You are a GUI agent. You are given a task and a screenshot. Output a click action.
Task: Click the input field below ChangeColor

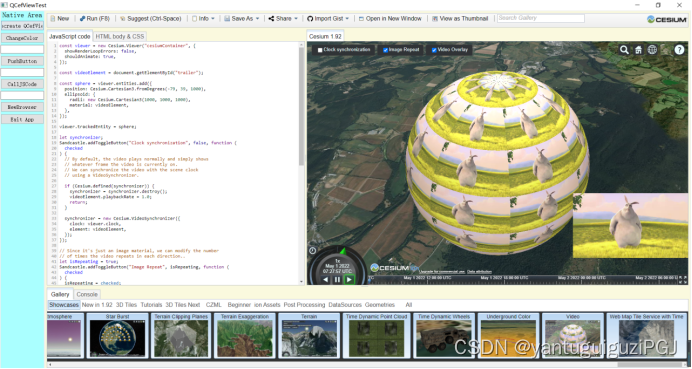(x=22, y=49)
